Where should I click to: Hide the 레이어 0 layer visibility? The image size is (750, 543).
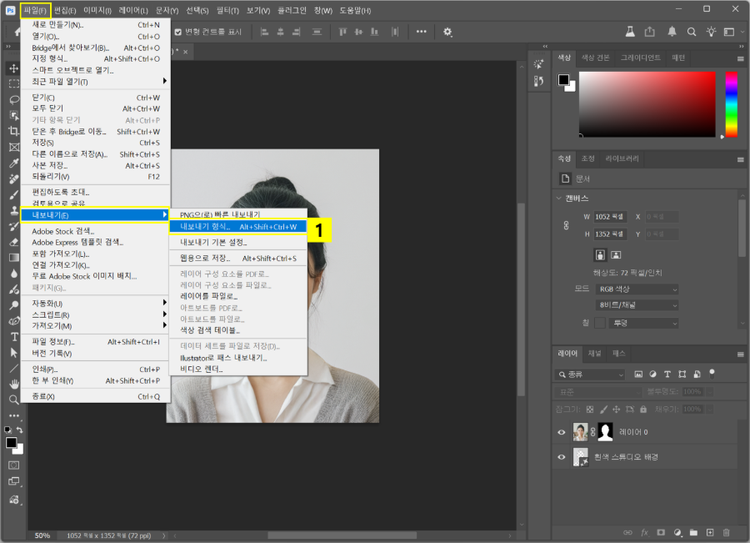(561, 432)
